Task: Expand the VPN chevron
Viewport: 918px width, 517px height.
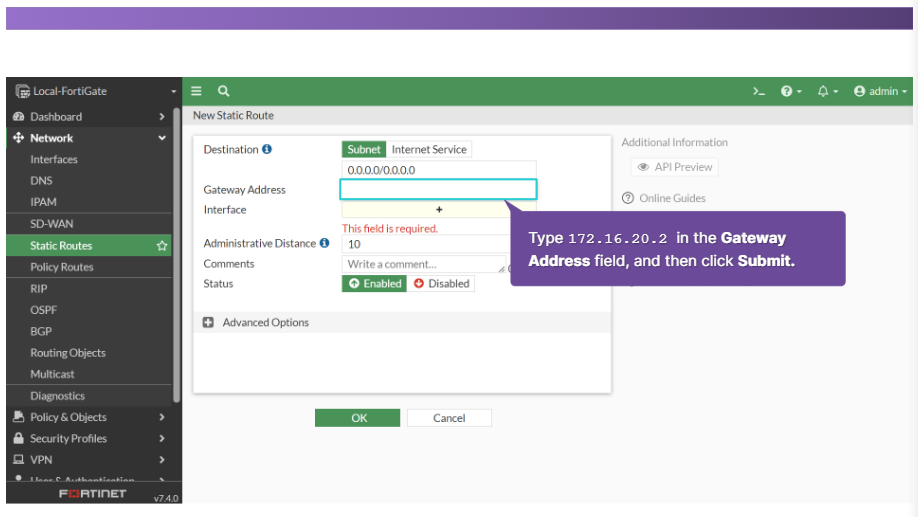Action: pos(162,460)
